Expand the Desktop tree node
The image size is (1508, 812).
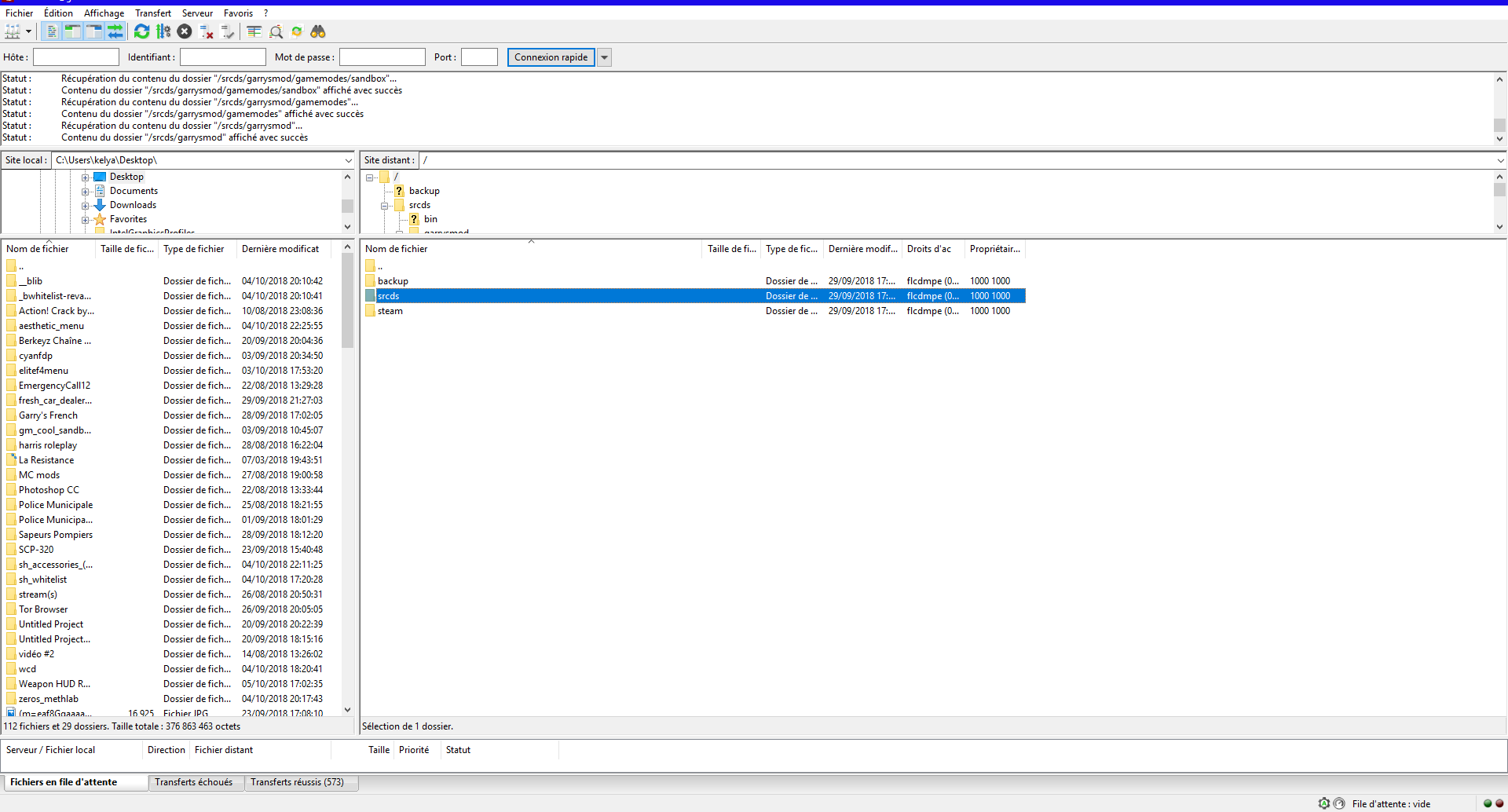click(x=85, y=177)
